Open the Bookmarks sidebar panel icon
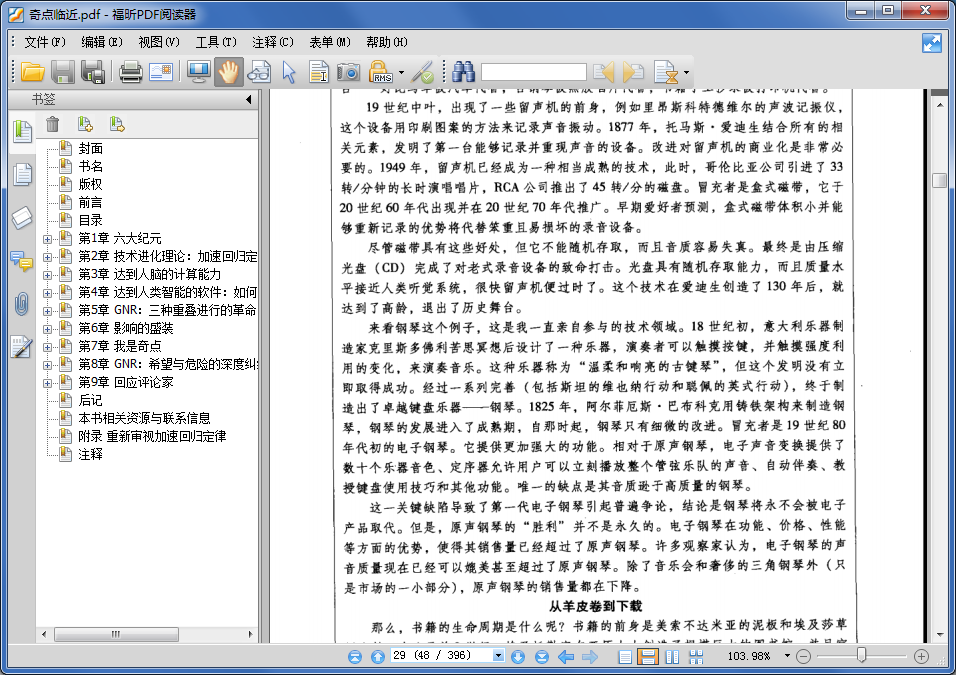This screenshot has height=675, width=956. pyautogui.click(x=22, y=130)
